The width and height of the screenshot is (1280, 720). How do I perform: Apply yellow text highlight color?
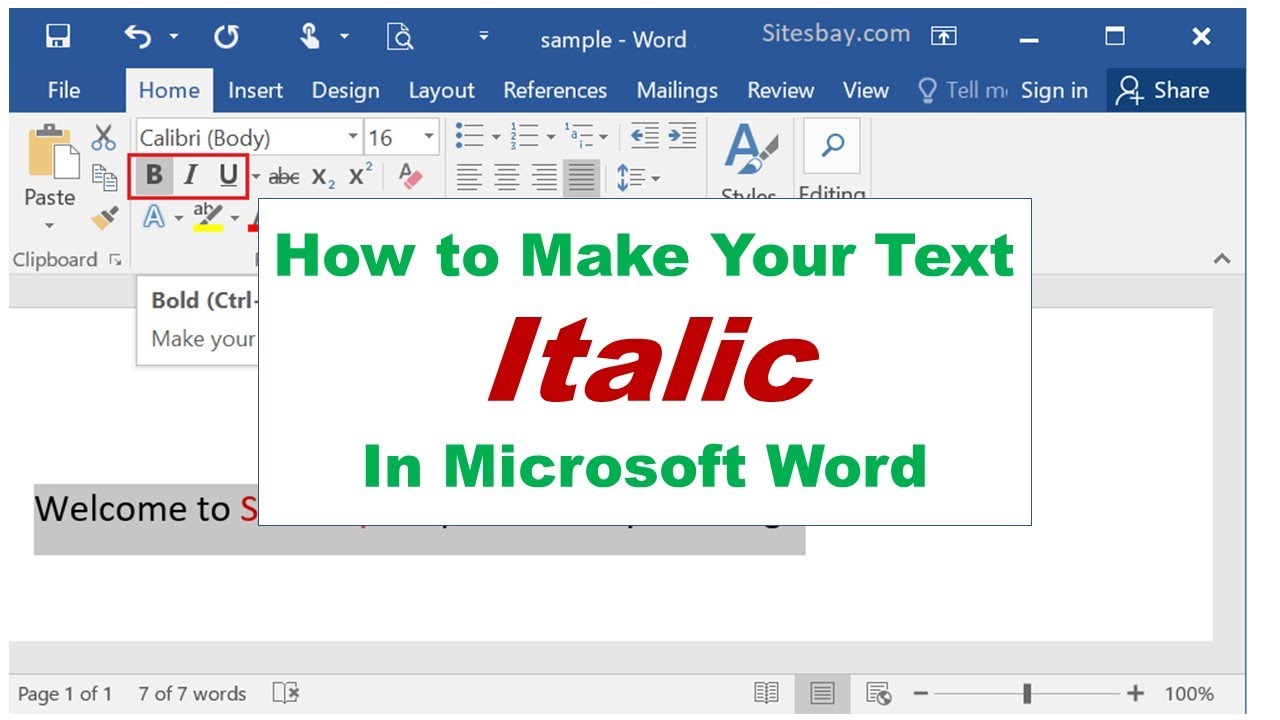pyautogui.click(x=208, y=216)
